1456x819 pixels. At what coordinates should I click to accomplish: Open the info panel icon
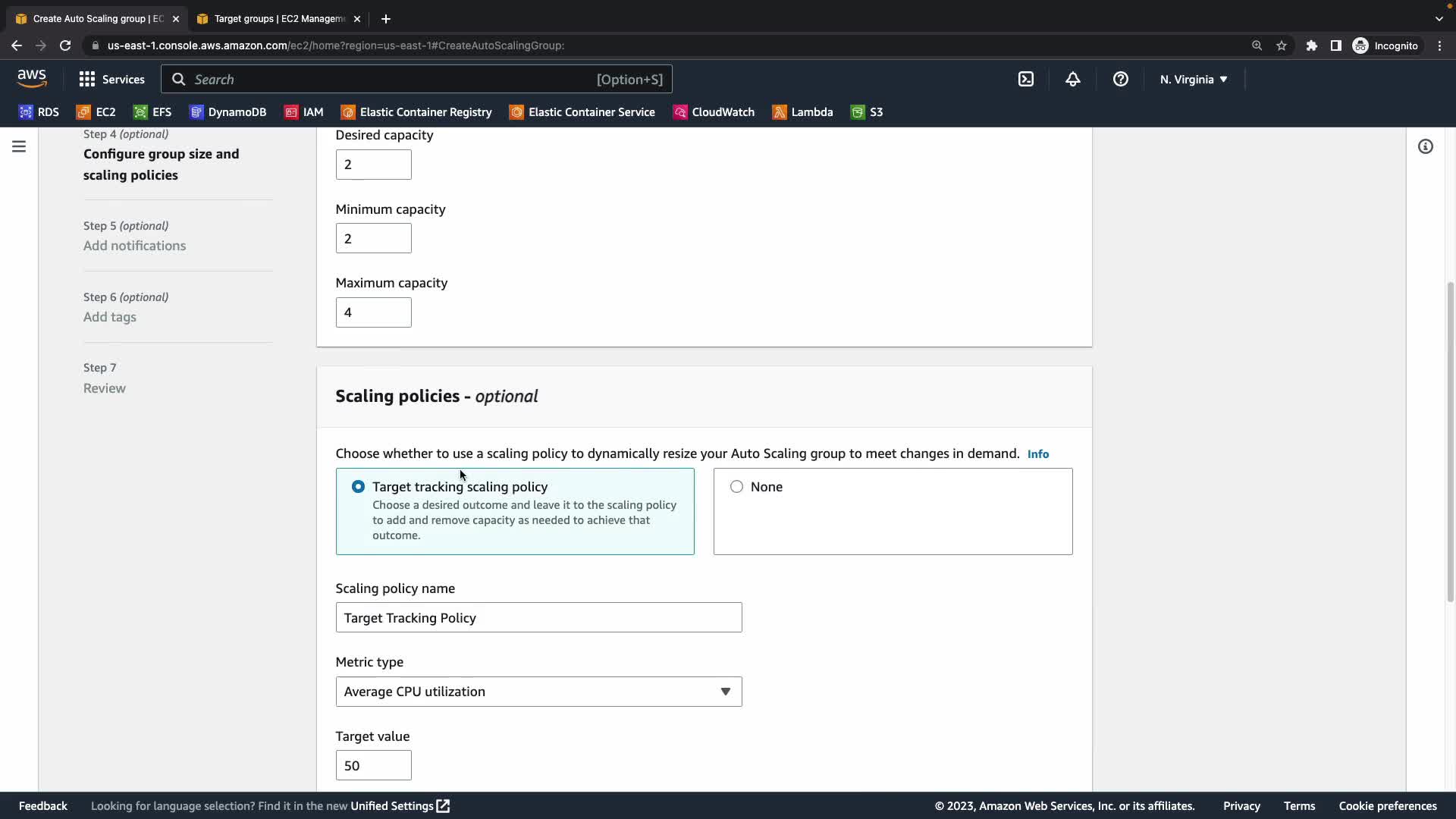(1425, 146)
